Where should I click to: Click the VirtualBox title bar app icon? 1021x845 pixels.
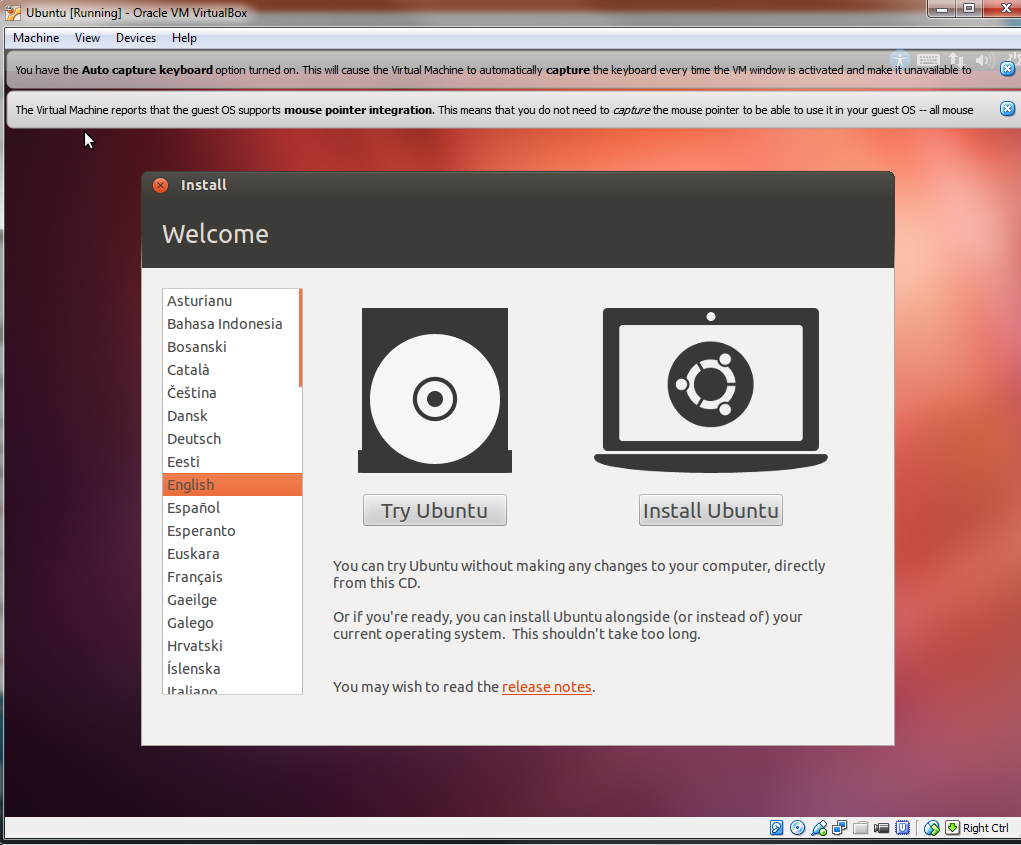(x=13, y=12)
